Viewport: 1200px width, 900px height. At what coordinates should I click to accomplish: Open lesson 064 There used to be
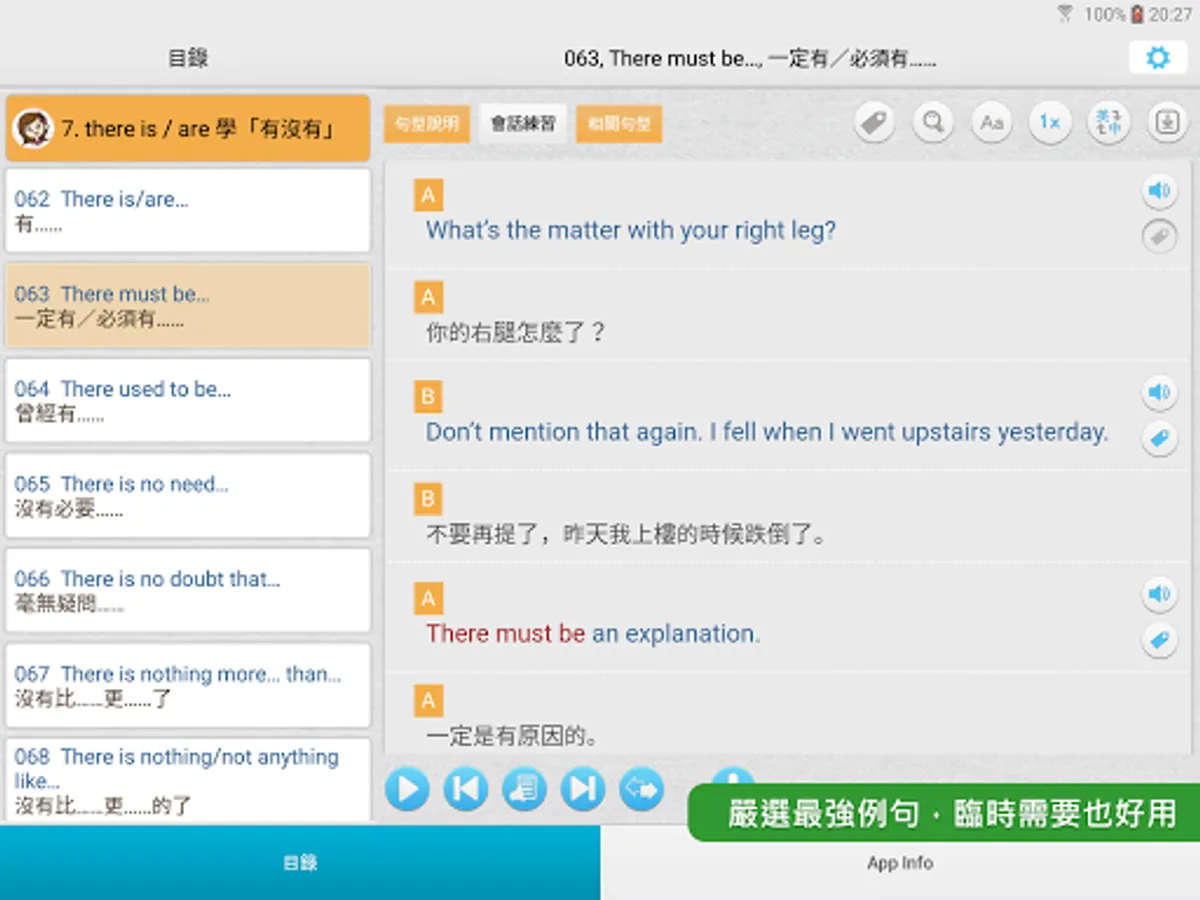[188, 401]
